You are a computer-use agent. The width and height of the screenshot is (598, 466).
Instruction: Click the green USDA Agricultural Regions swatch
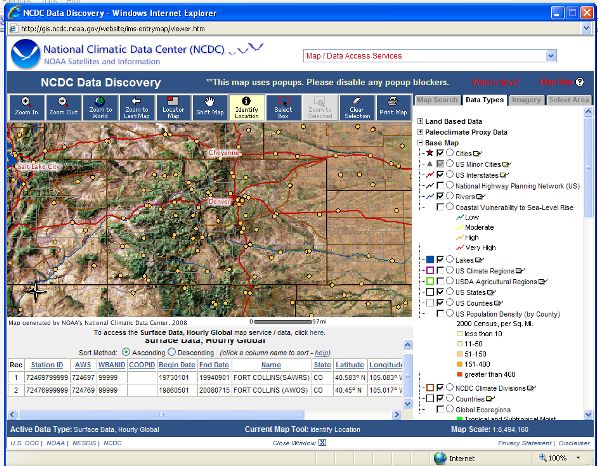[430, 281]
